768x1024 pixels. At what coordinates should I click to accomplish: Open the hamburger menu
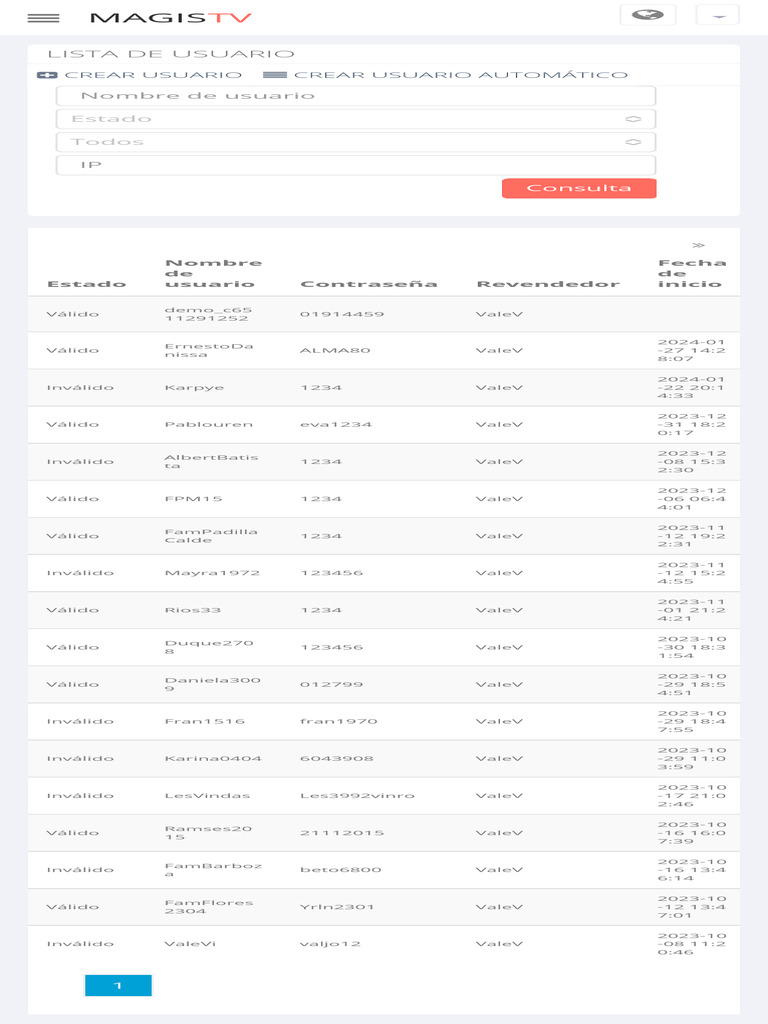43,18
